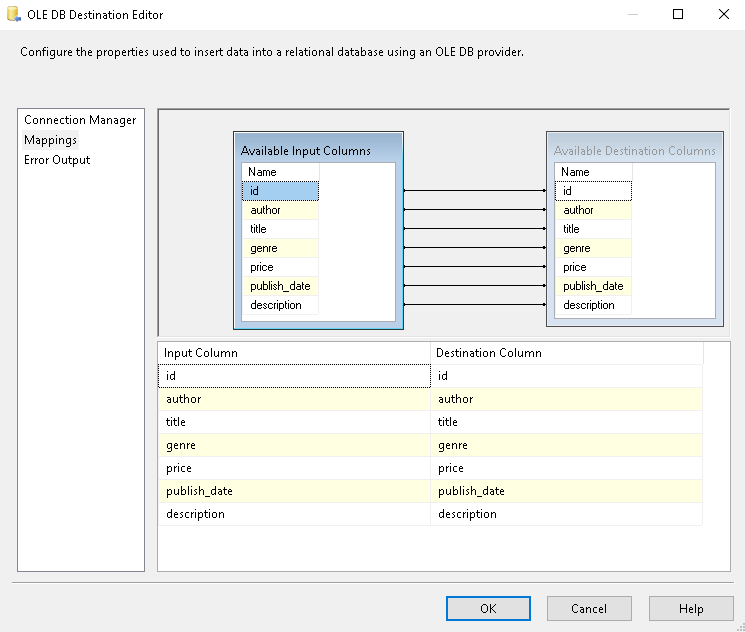
Task: Select the id input column grid cell
Action: [x=294, y=376]
